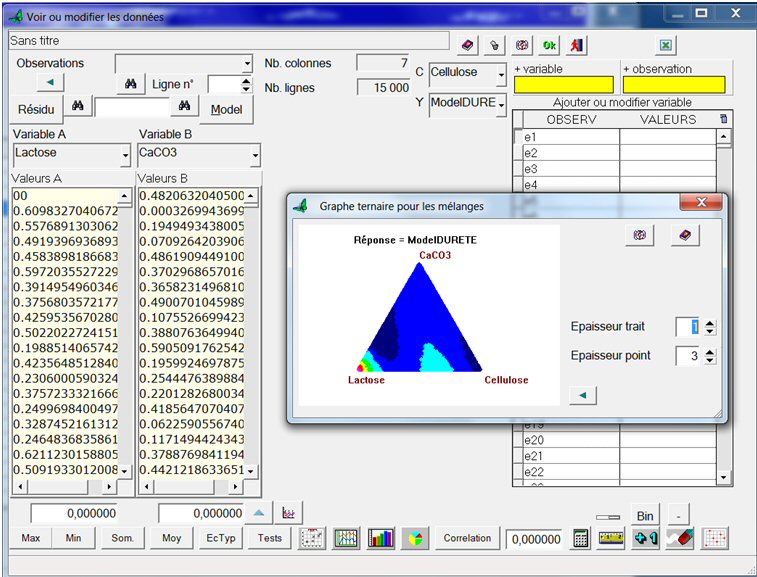Screen dimensions: 757x577
Task: Click the Correlation button
Action: point(468,538)
